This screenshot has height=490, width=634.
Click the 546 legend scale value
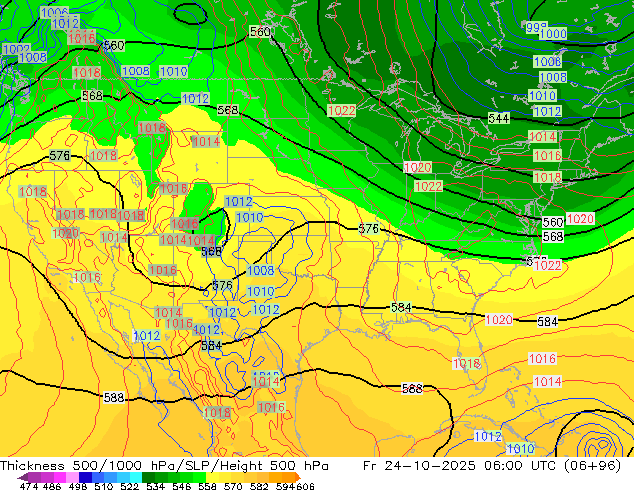(182, 486)
